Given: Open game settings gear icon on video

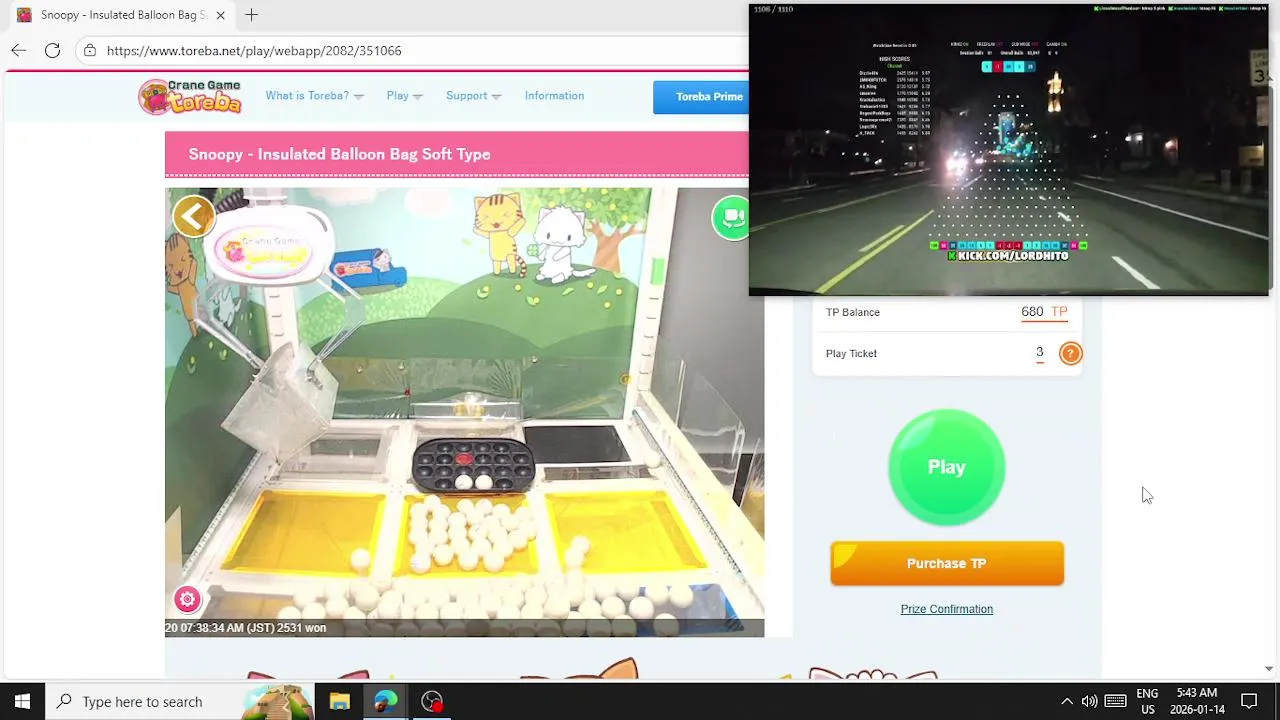Looking at the screenshot, I should point(187,599).
